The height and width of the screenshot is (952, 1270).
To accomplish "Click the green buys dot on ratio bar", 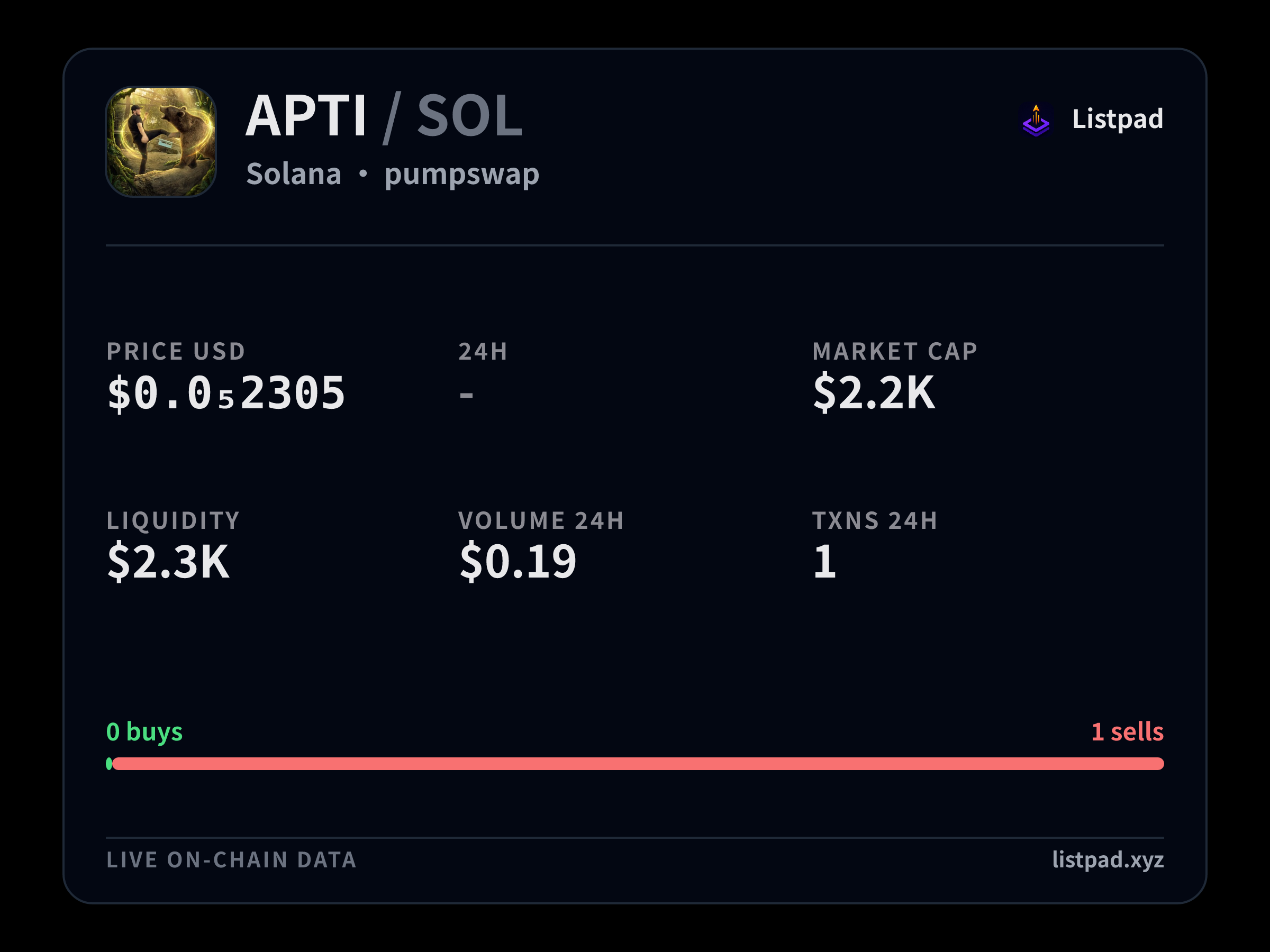I will 109,764.
